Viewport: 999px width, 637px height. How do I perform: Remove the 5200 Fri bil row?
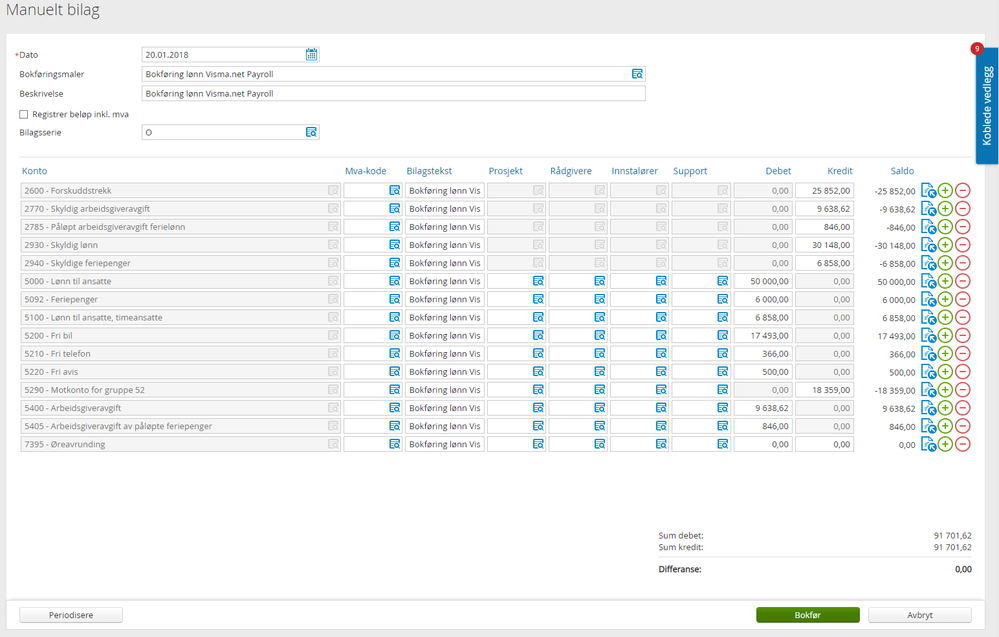(x=962, y=336)
